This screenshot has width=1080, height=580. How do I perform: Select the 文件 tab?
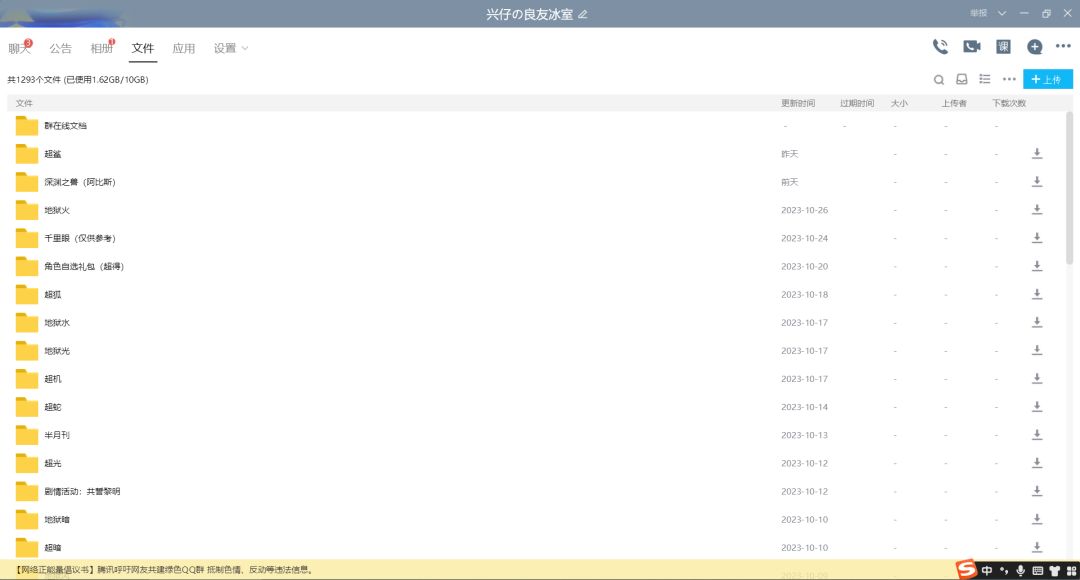coord(143,48)
